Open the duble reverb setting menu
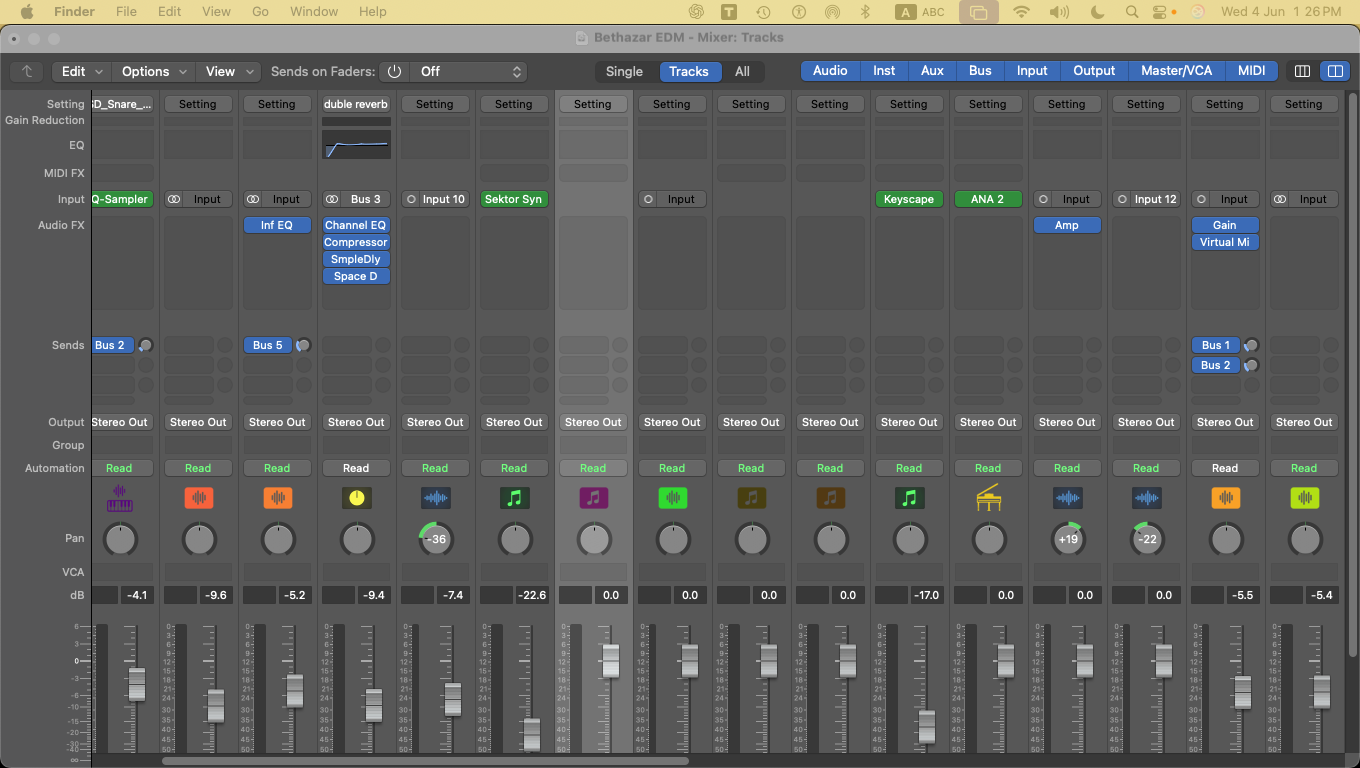 click(356, 104)
